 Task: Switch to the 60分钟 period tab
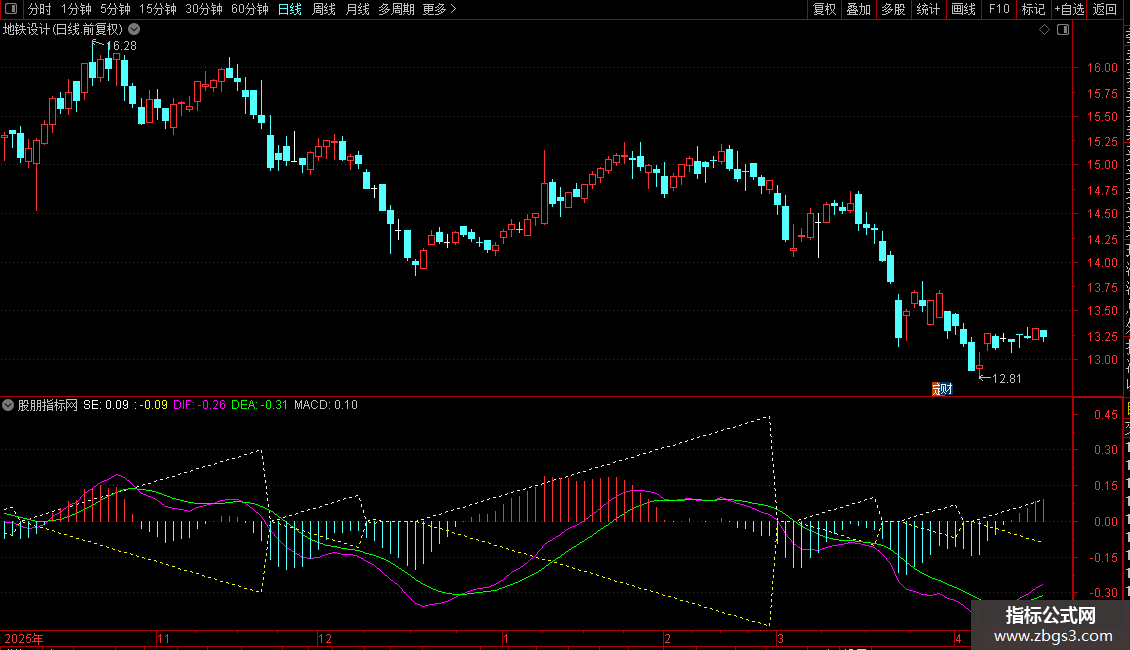pos(249,10)
